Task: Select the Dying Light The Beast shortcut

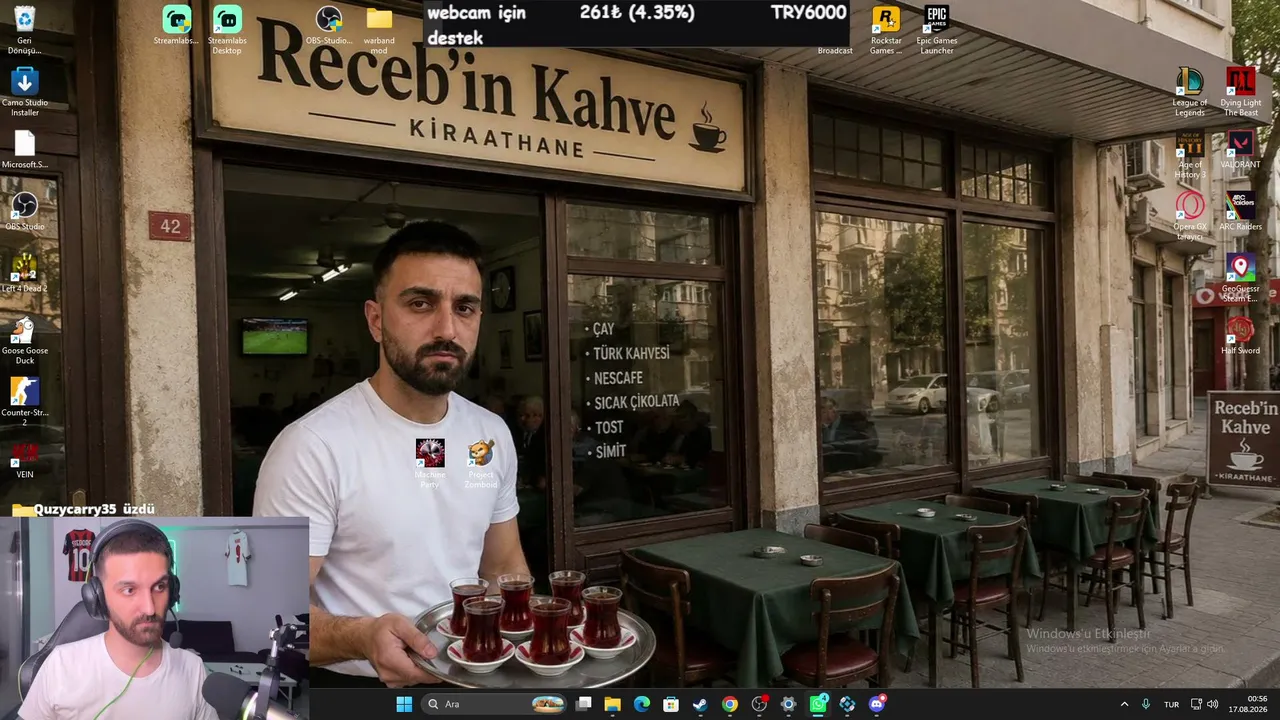Action: (x=1241, y=92)
